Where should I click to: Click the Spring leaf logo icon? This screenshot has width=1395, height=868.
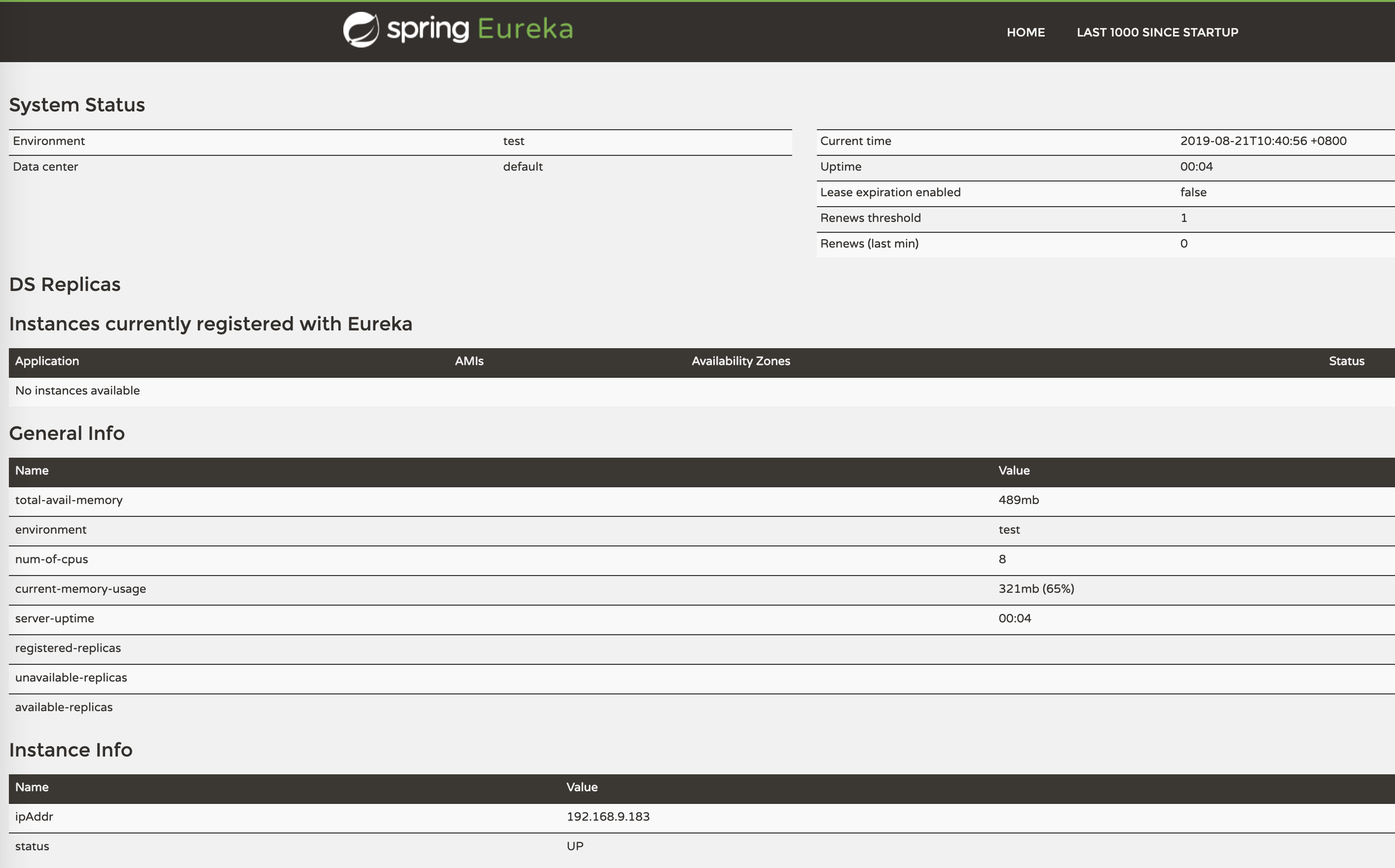361,29
